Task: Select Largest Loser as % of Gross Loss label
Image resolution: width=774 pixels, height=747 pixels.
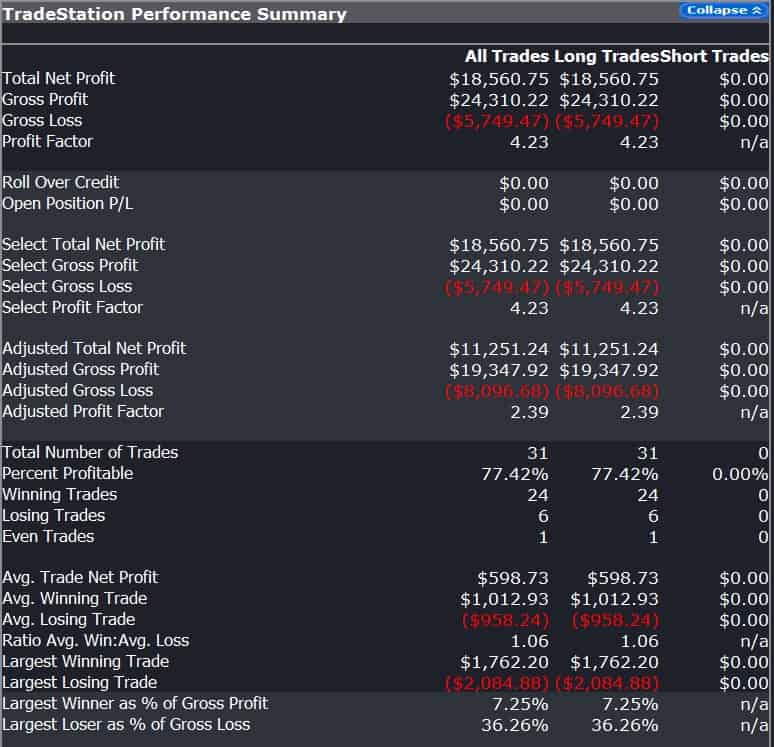Action: (x=126, y=725)
